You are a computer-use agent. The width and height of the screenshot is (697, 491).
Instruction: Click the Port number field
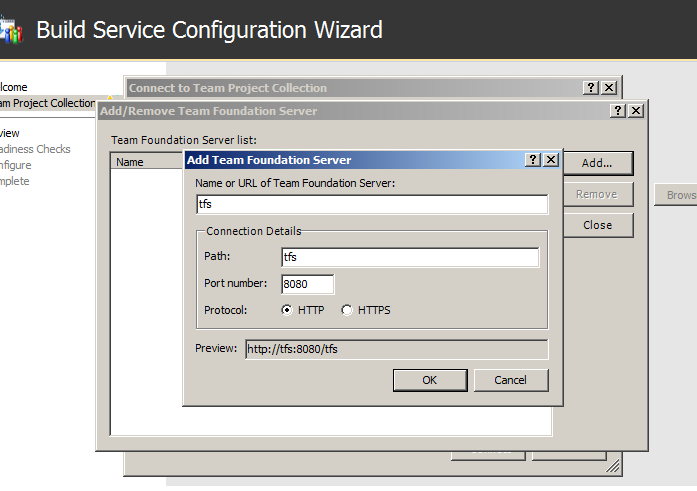click(x=308, y=284)
